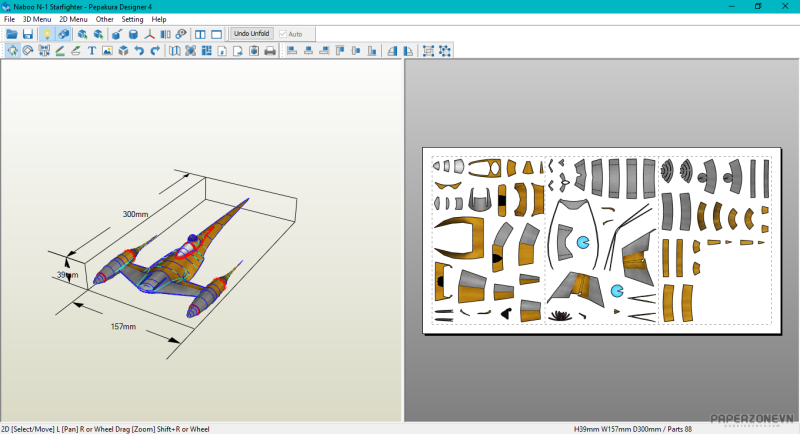Open the File menu

point(9,19)
